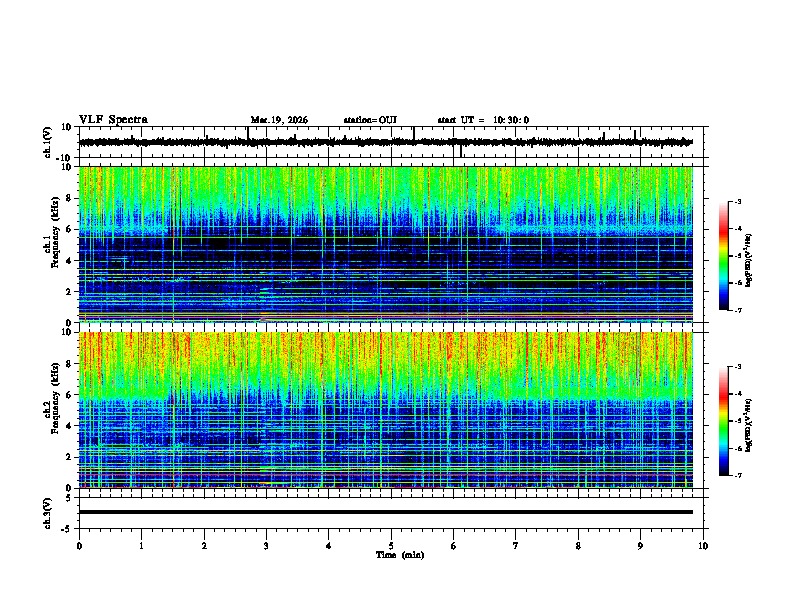This screenshot has height=612, width=792.
Task: Click the ch.1 colorbar 'log(PSD)' unit label
Action: click(x=749, y=260)
